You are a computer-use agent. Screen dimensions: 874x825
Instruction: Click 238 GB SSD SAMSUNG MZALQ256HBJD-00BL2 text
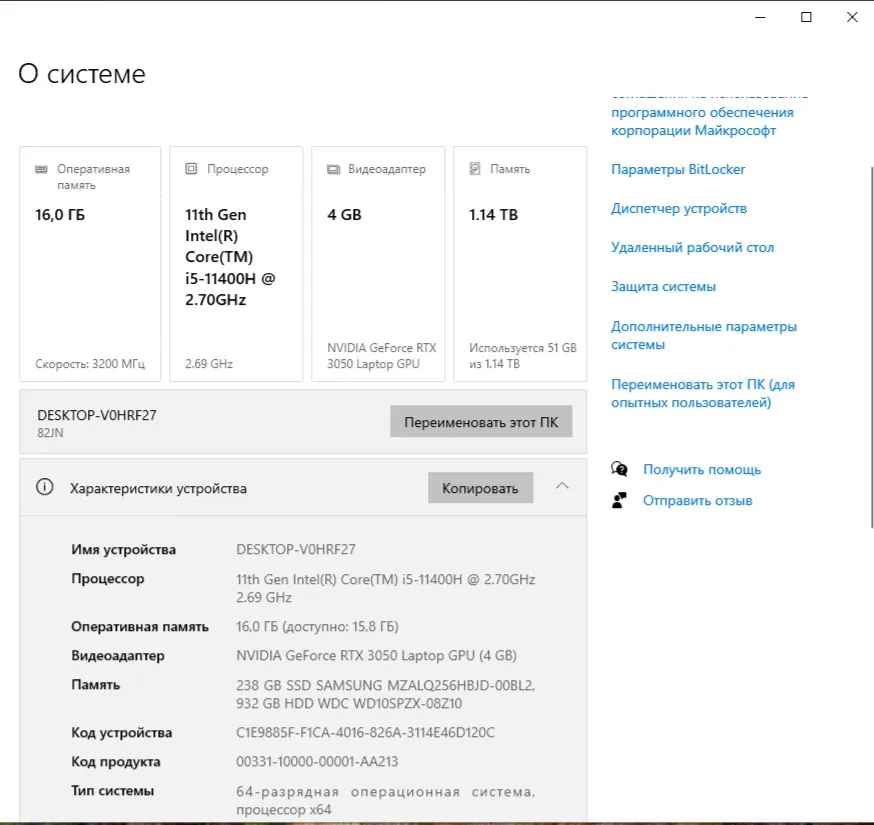point(385,685)
